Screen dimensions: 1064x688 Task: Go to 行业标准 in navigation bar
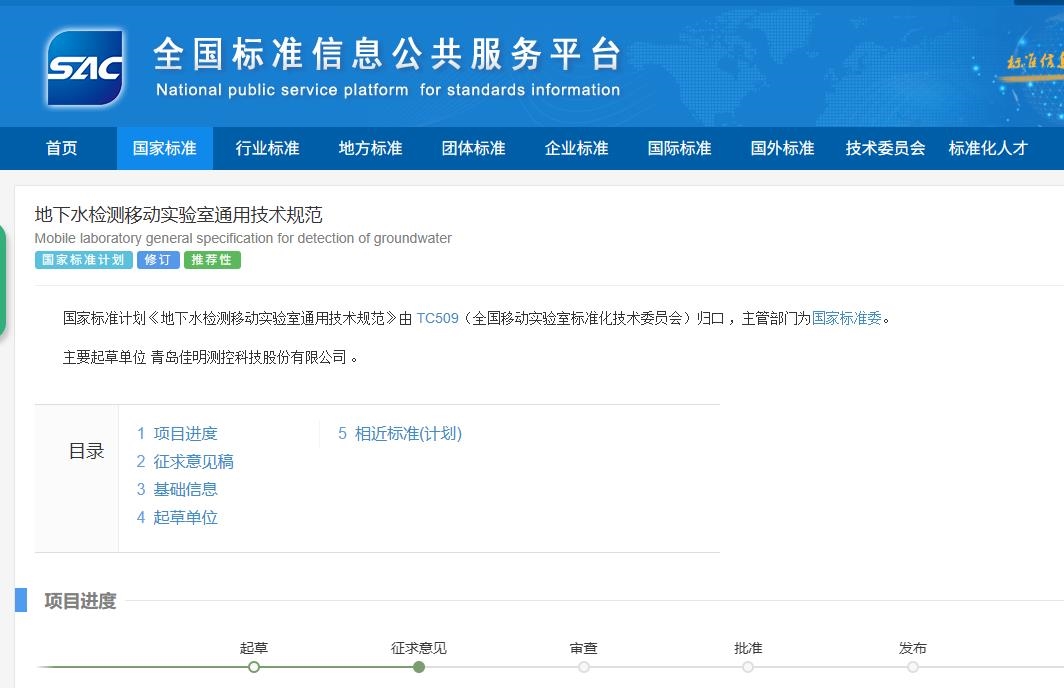coord(268,148)
